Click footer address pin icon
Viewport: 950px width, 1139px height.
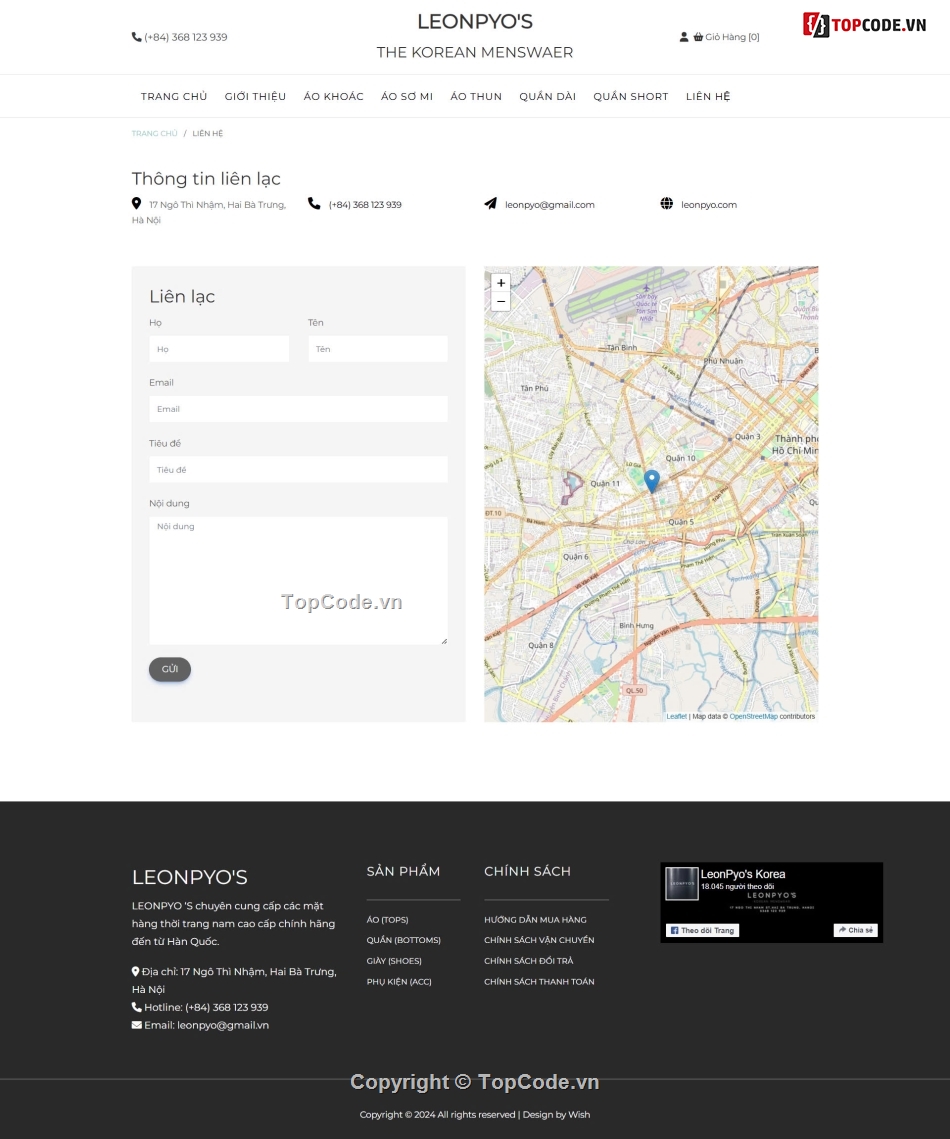click(x=135, y=971)
